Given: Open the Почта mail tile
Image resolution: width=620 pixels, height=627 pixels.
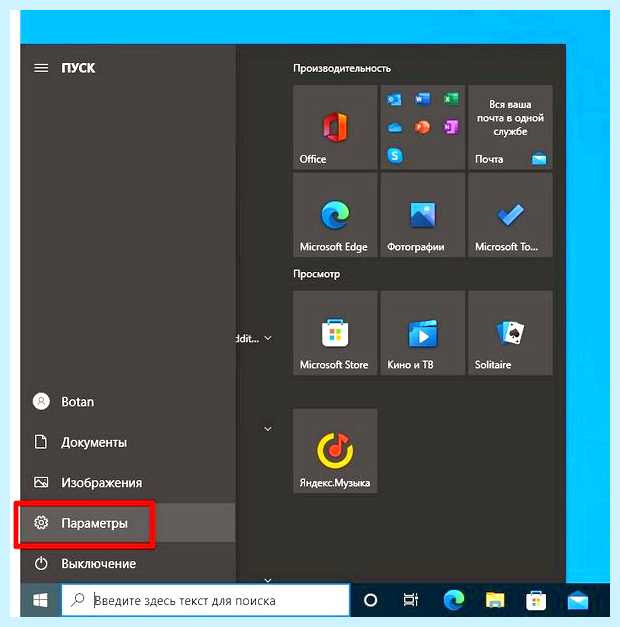Looking at the screenshot, I should click(x=510, y=127).
